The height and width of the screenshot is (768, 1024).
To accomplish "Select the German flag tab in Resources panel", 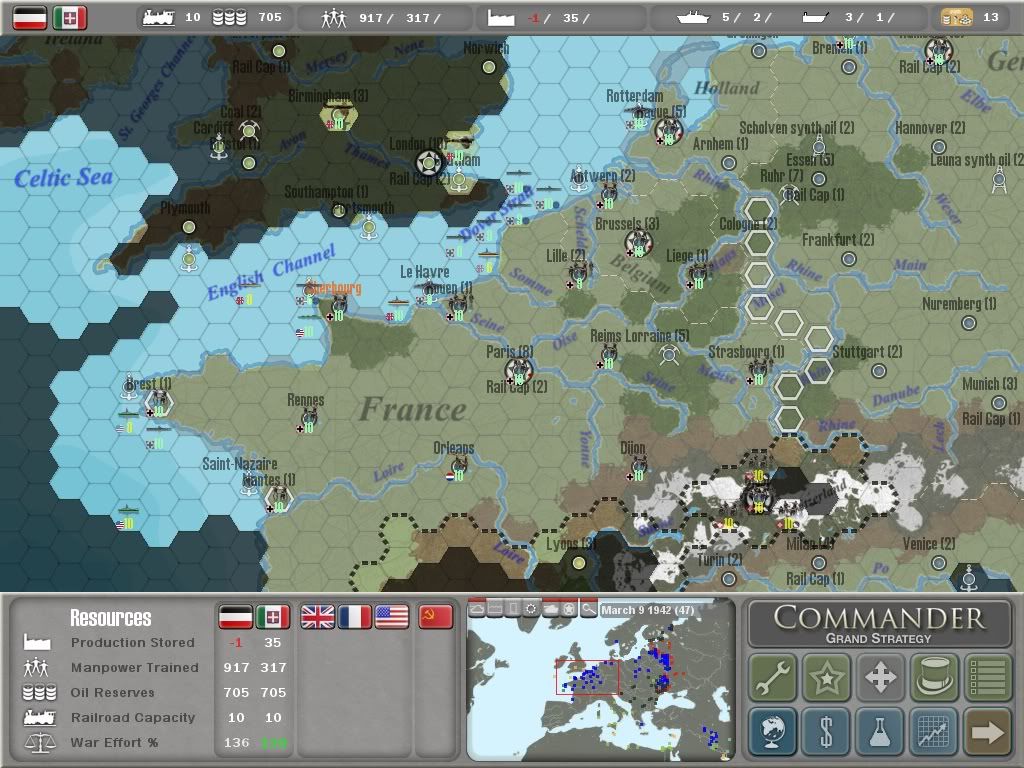I will [x=235, y=616].
